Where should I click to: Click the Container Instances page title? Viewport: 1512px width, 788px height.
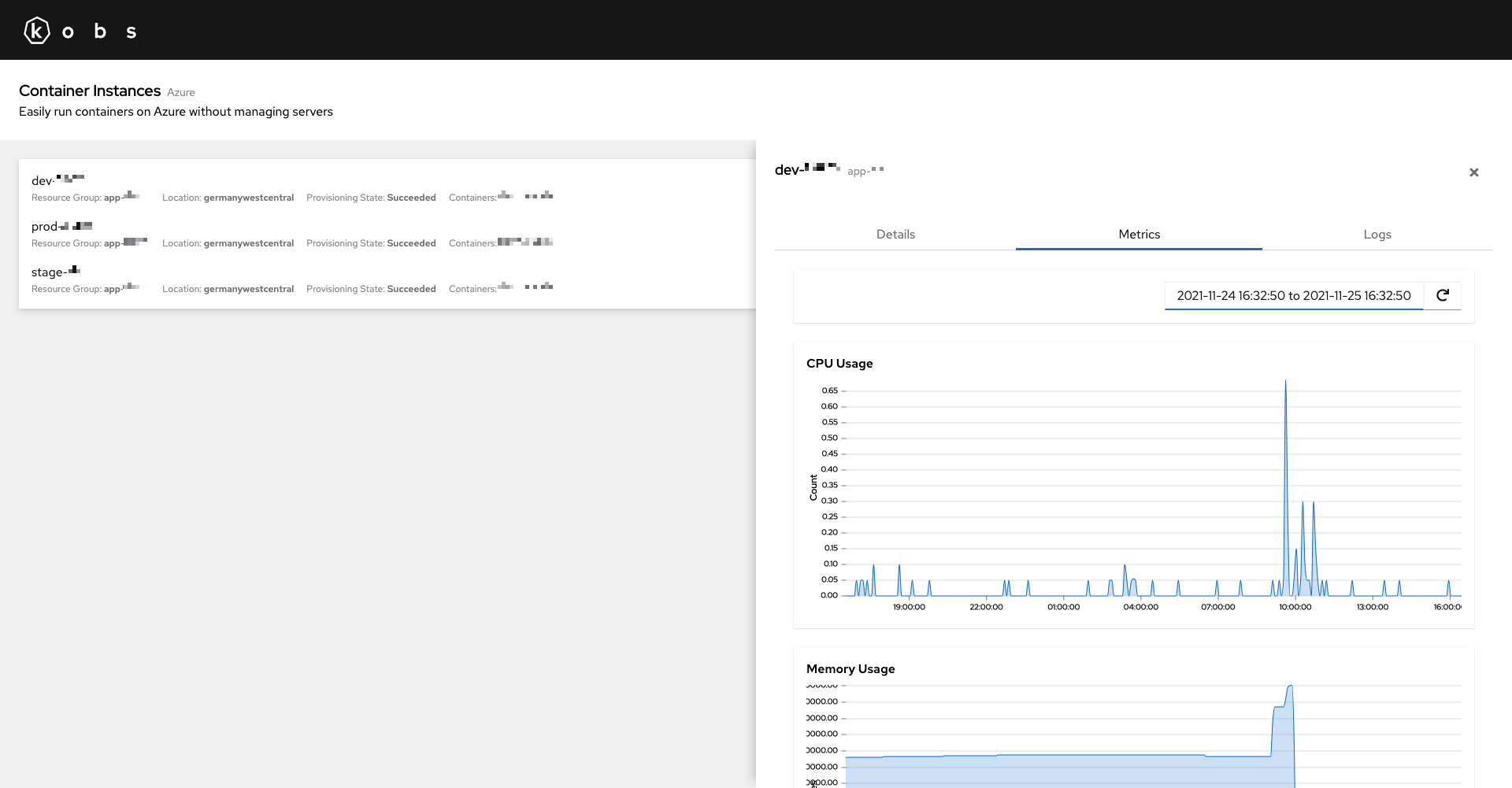pos(90,91)
